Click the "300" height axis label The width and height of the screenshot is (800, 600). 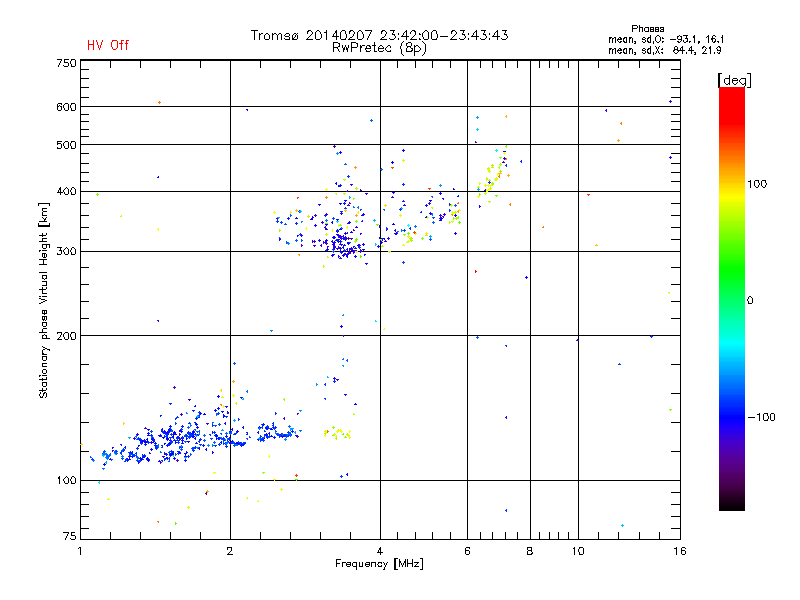pos(66,252)
